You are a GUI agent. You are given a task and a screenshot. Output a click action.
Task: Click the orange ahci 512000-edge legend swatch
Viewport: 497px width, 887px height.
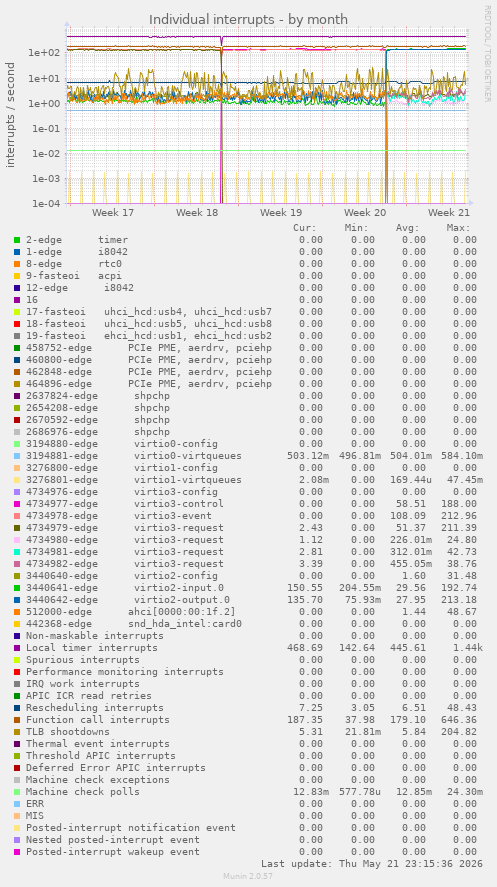pyautogui.click(x=17, y=612)
